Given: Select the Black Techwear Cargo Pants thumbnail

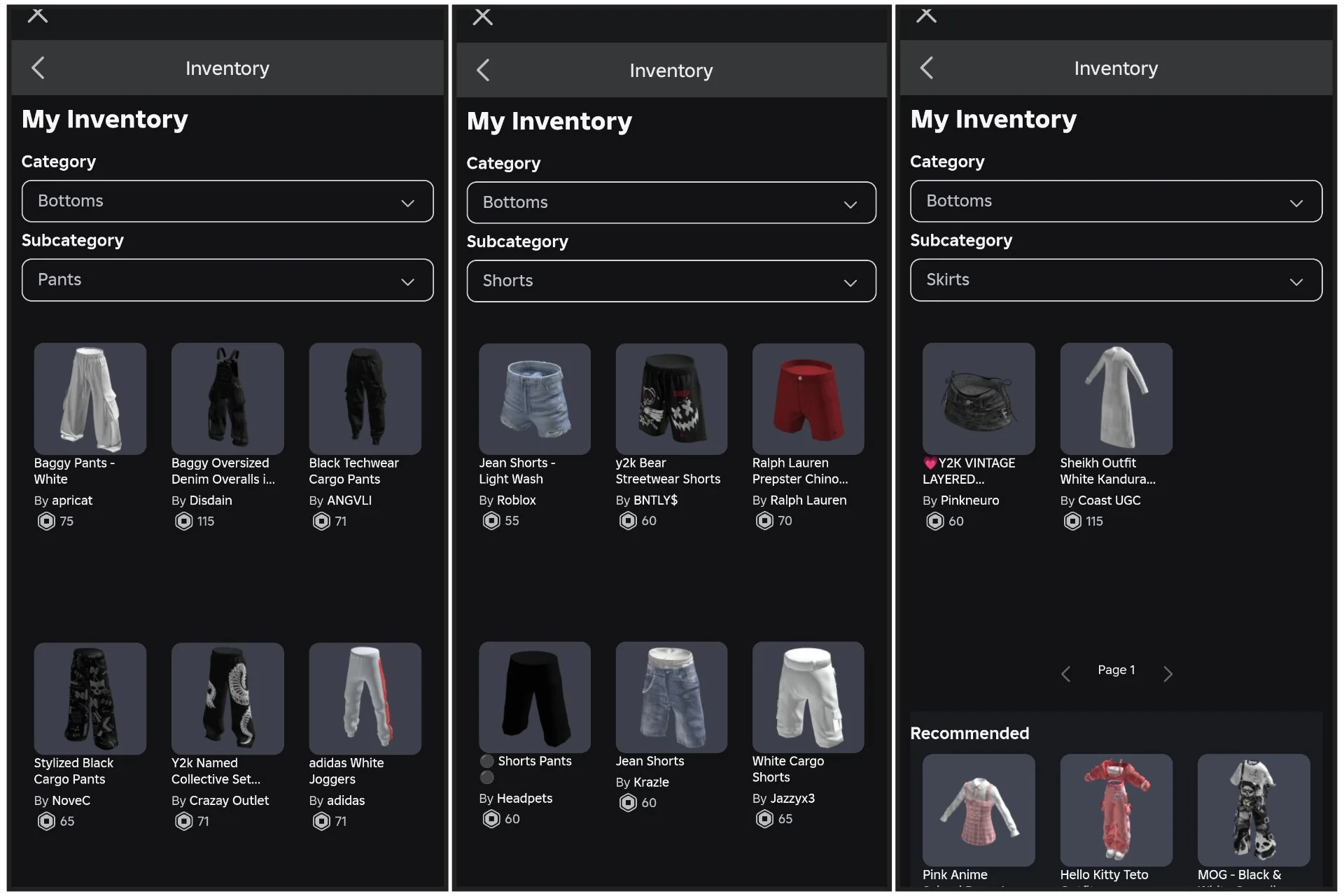Looking at the screenshot, I should (x=365, y=398).
